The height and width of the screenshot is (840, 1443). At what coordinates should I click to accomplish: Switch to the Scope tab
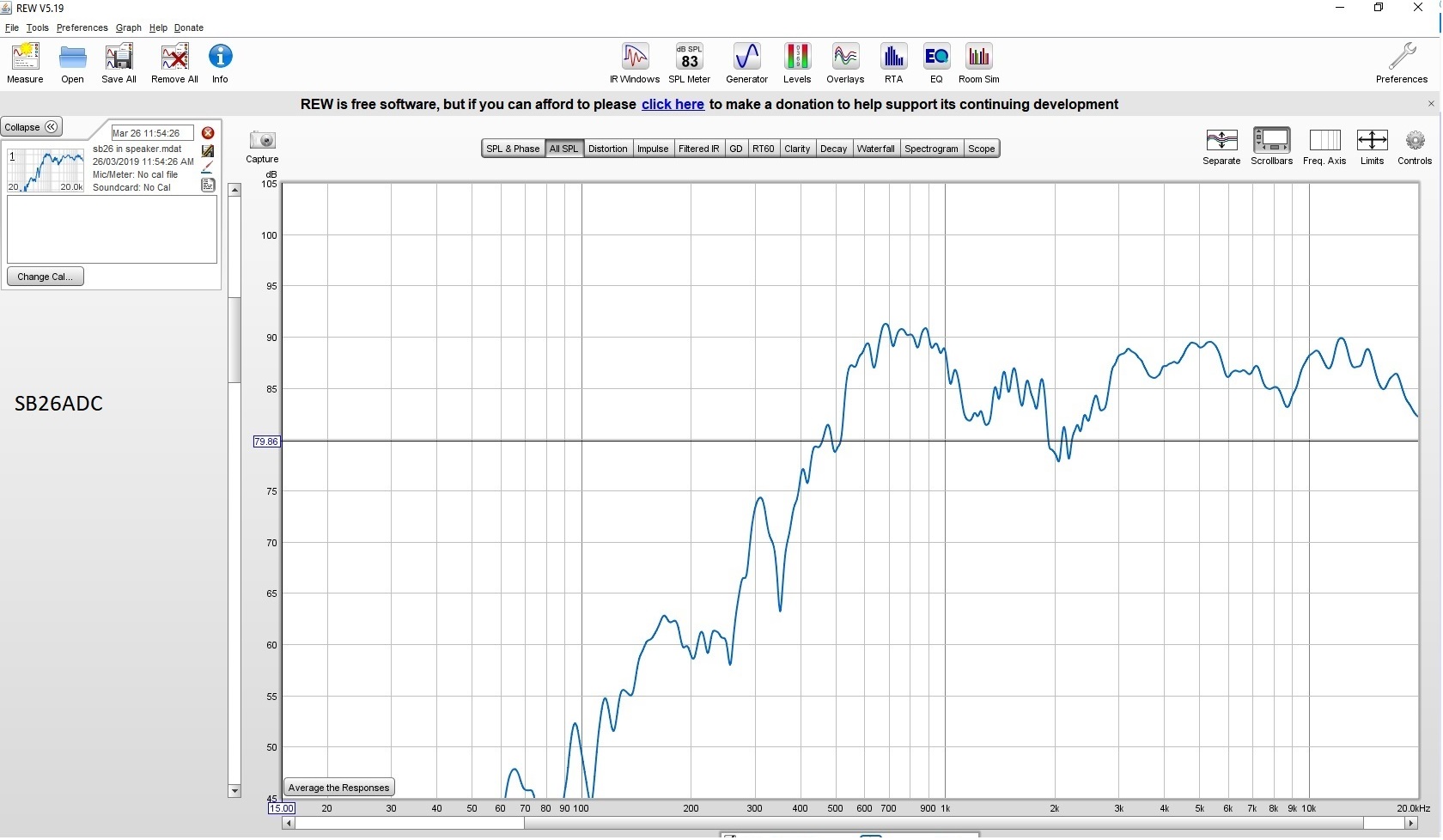click(982, 149)
